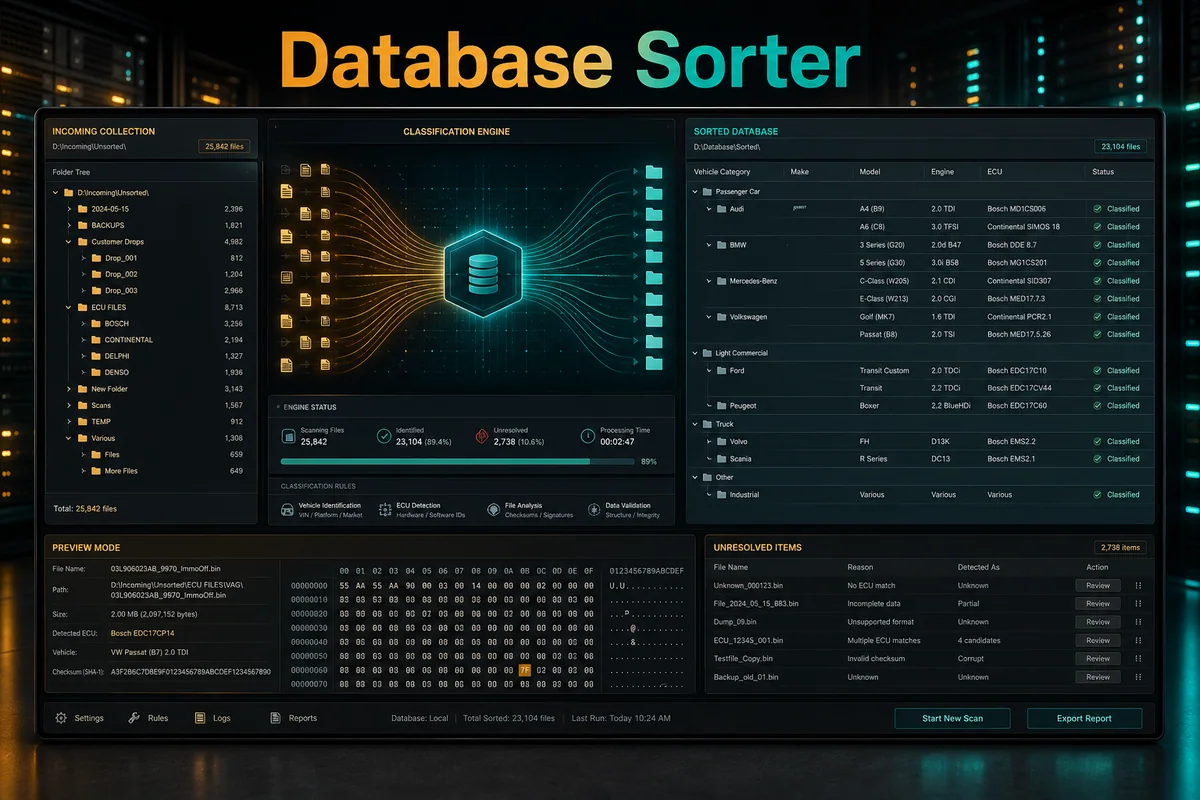This screenshot has height=800, width=1200.
Task: Sort by the Vehicle Category column header
Action: tap(721, 172)
